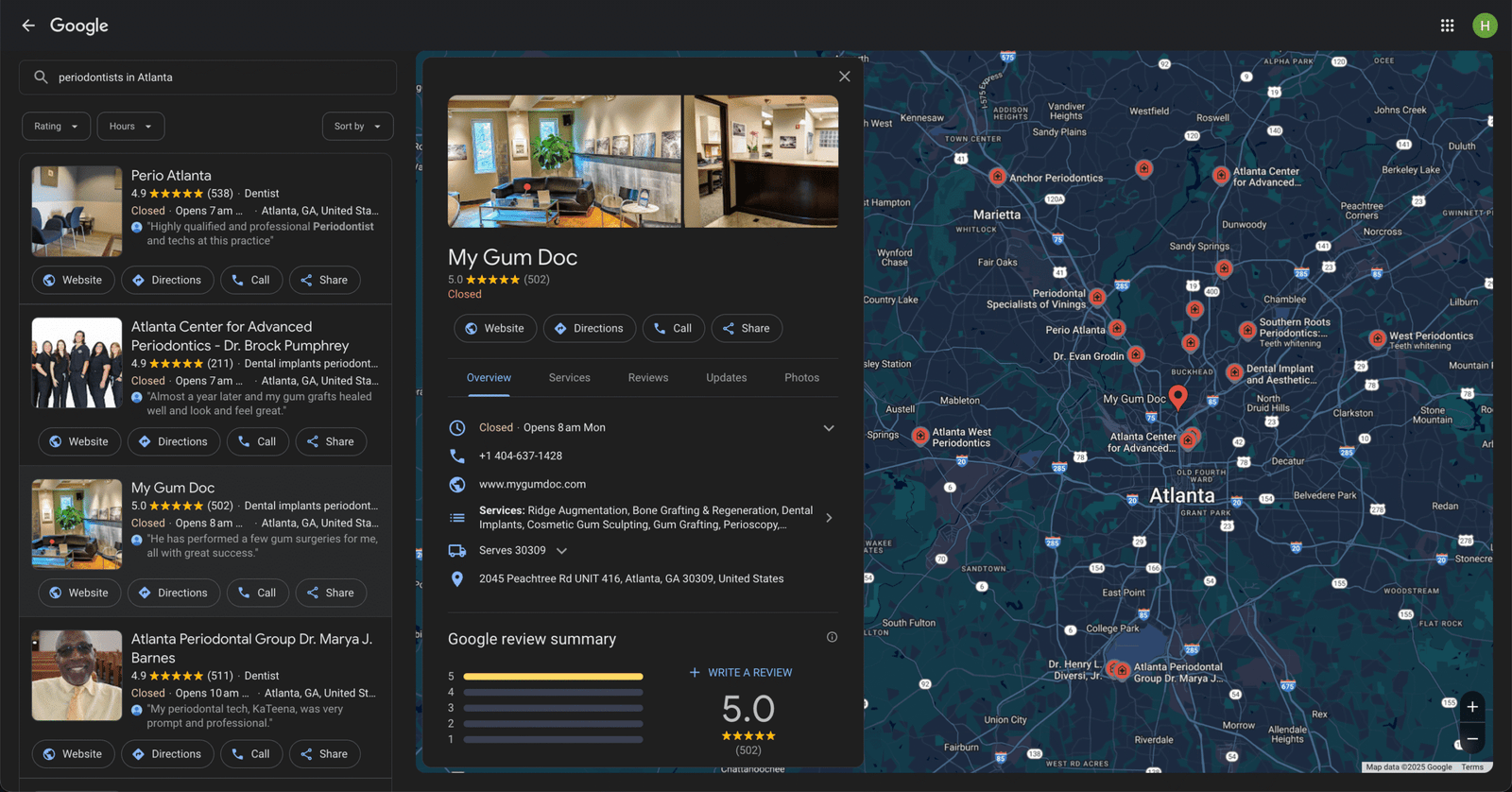Go back using the arrow beside Google

(x=28, y=26)
